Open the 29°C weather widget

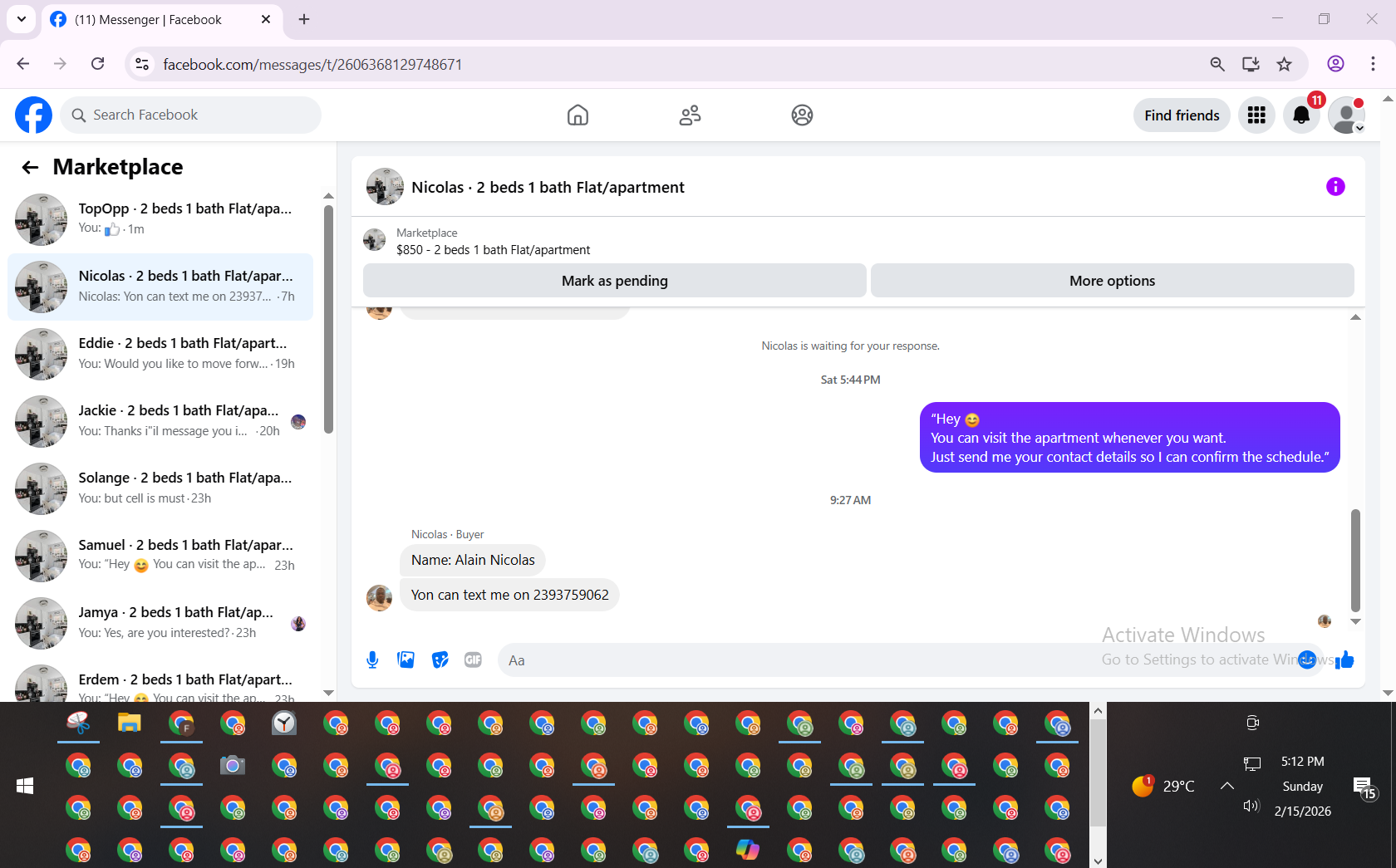[1163, 786]
